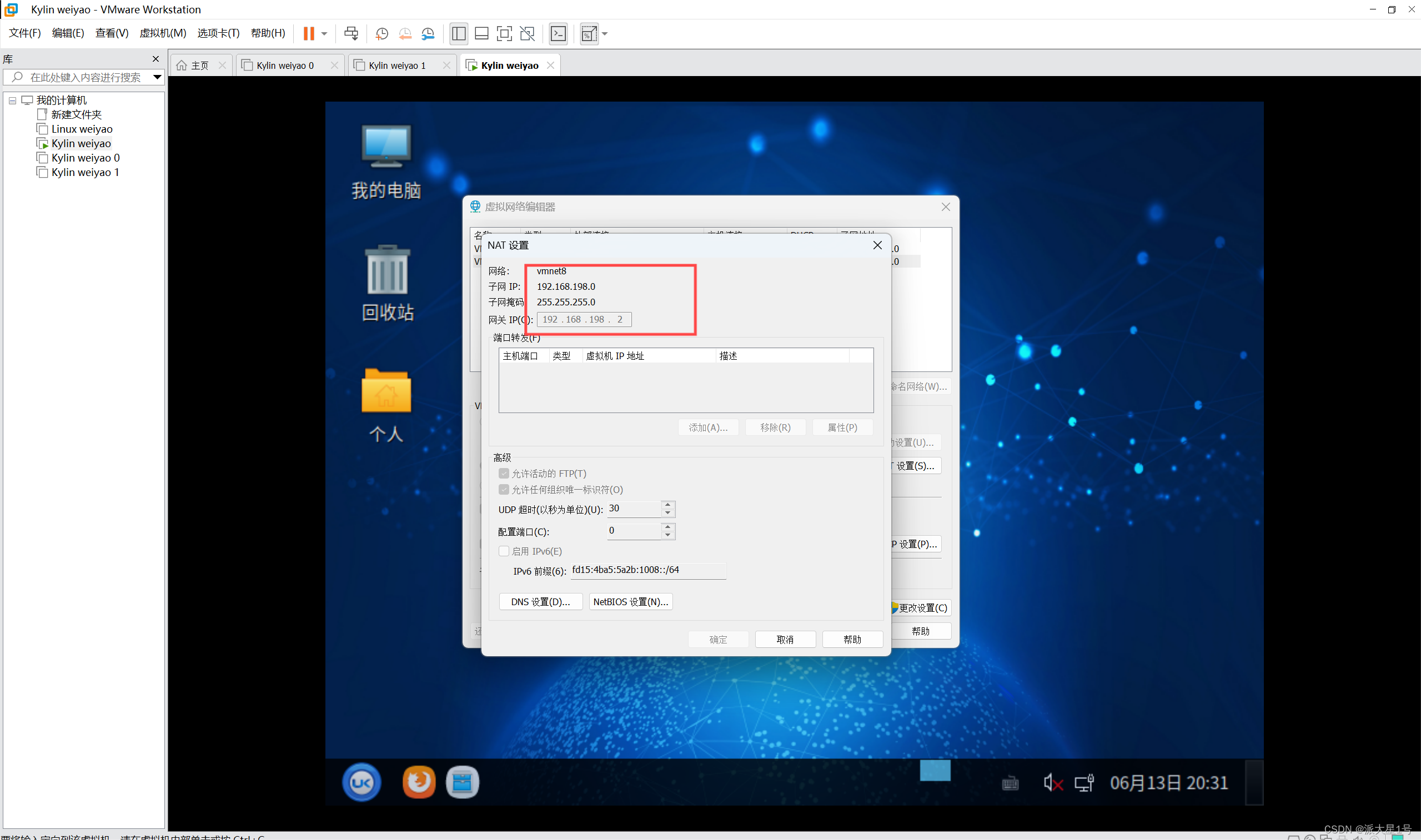Open the library search dropdown arrow
Image resolution: width=1421 pixels, height=840 pixels.
157,77
